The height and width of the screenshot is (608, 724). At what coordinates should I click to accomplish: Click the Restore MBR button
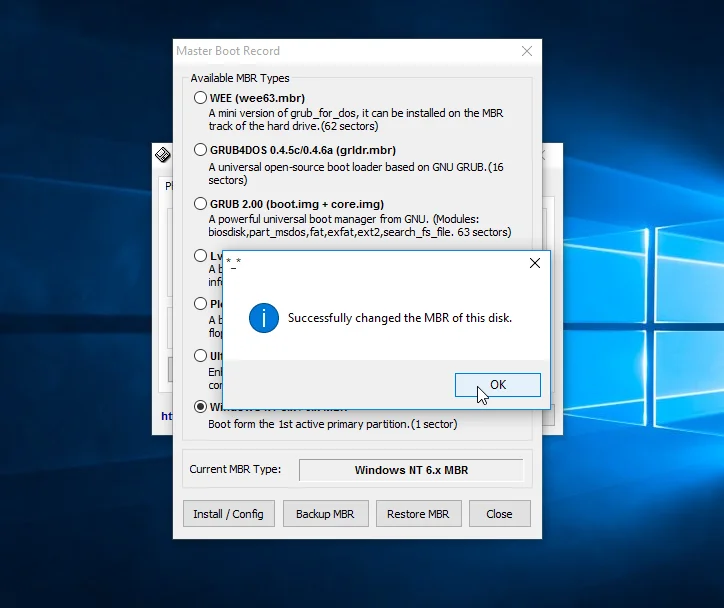(x=418, y=514)
